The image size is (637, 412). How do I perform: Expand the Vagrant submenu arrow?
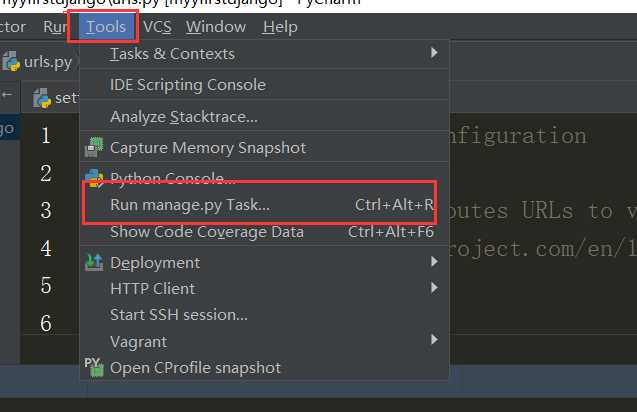[434, 339]
